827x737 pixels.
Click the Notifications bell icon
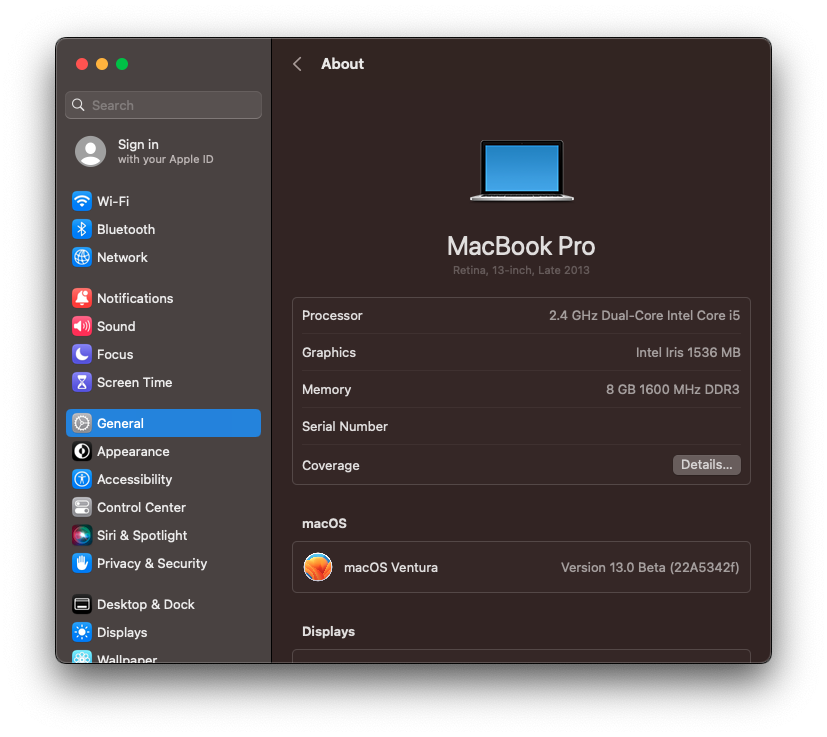(x=82, y=298)
